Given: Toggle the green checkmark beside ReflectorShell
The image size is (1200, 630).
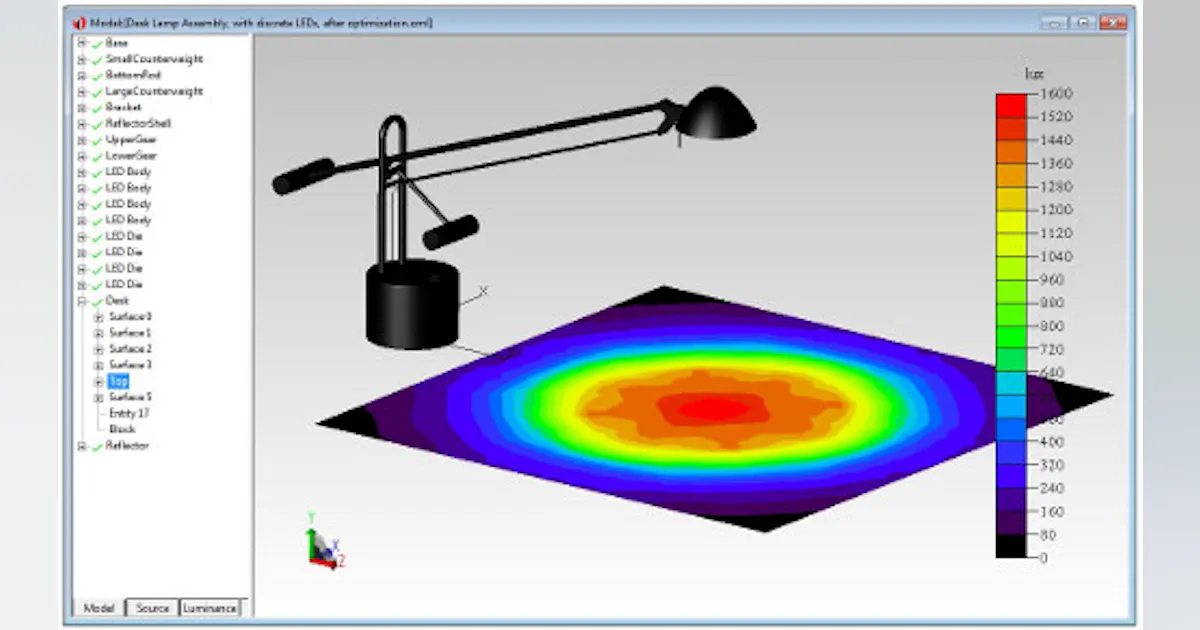Looking at the screenshot, I should coord(97,123).
